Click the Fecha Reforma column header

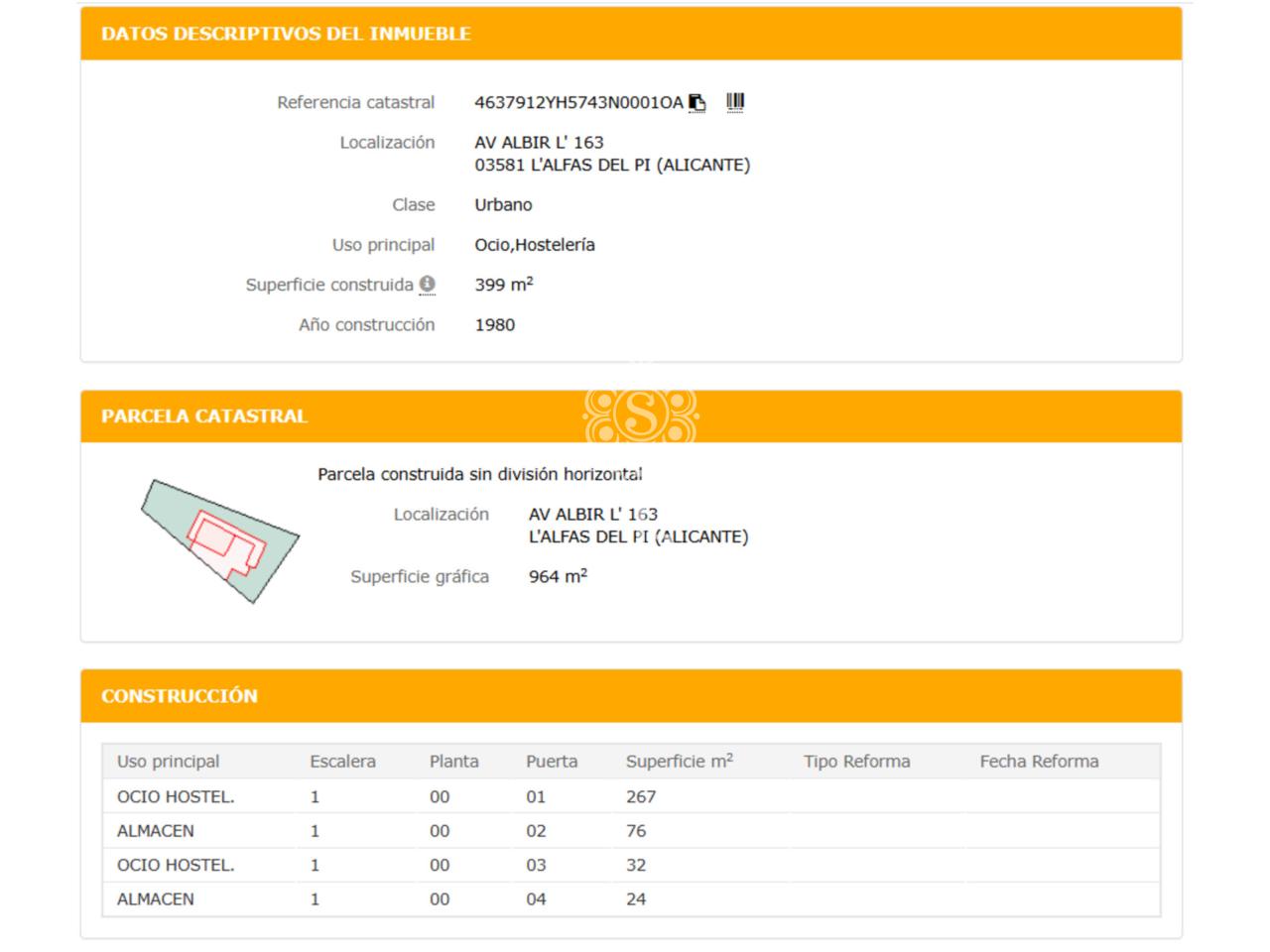(x=1039, y=762)
